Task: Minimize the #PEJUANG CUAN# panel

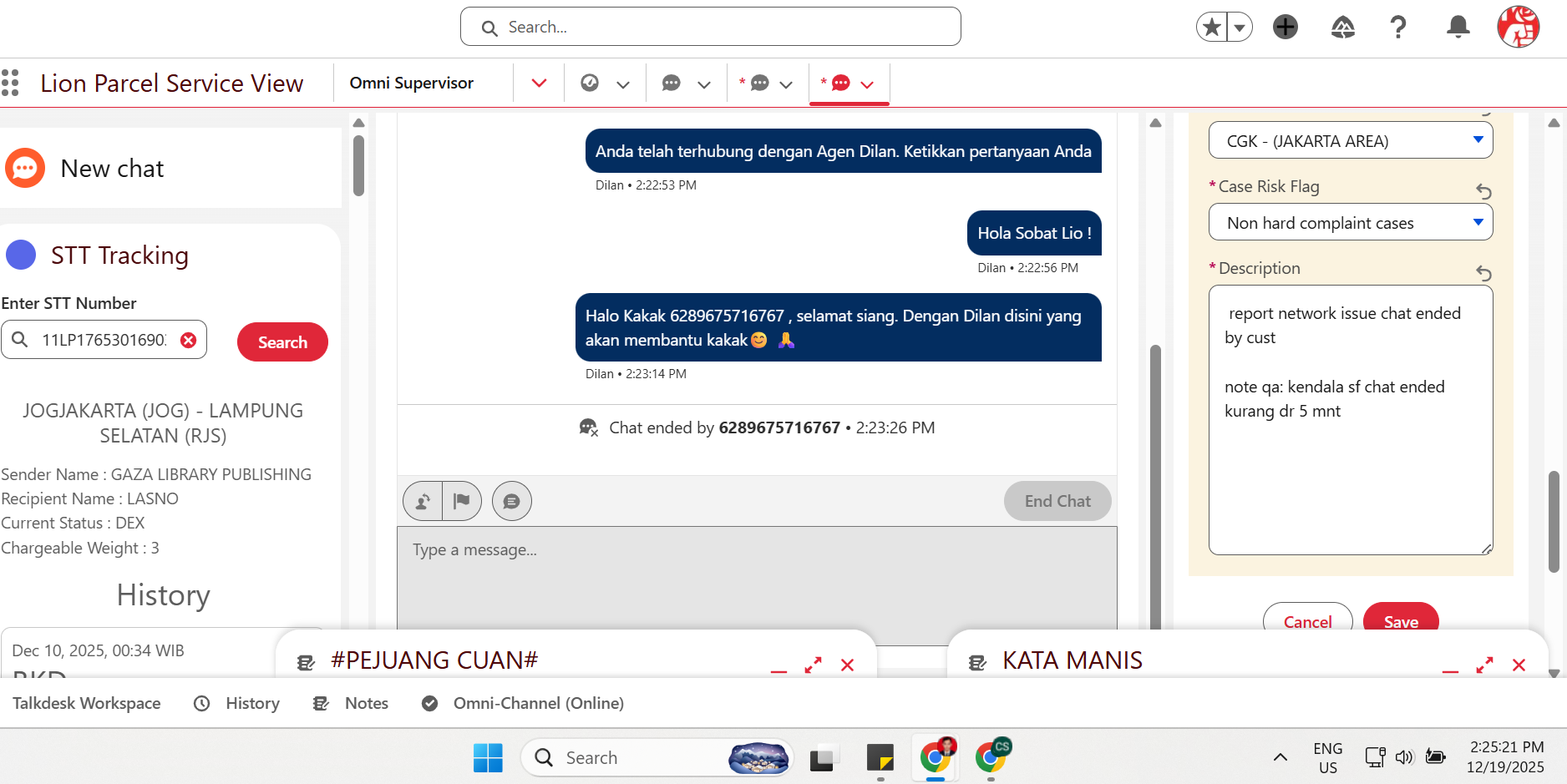Action: point(778,670)
